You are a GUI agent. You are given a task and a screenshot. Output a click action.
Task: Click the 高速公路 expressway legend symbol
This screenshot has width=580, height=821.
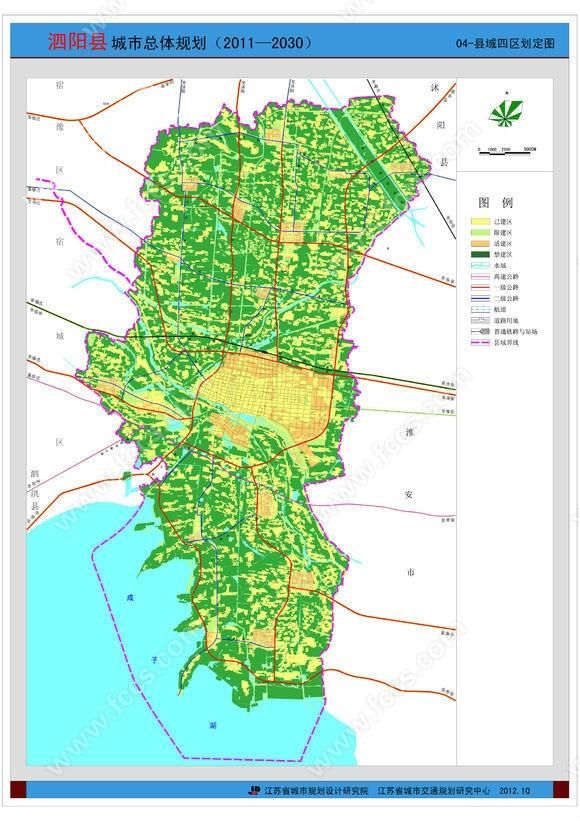[x=481, y=276]
